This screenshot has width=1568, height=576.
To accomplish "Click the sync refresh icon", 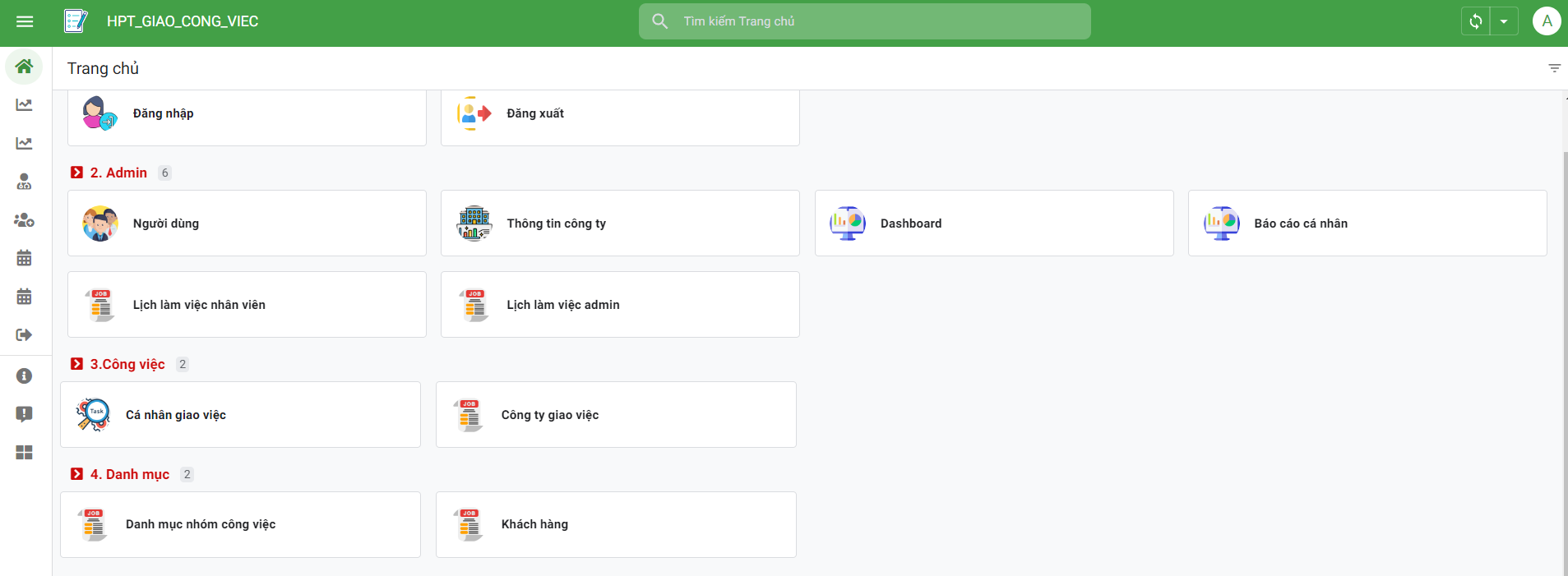I will point(1475,21).
